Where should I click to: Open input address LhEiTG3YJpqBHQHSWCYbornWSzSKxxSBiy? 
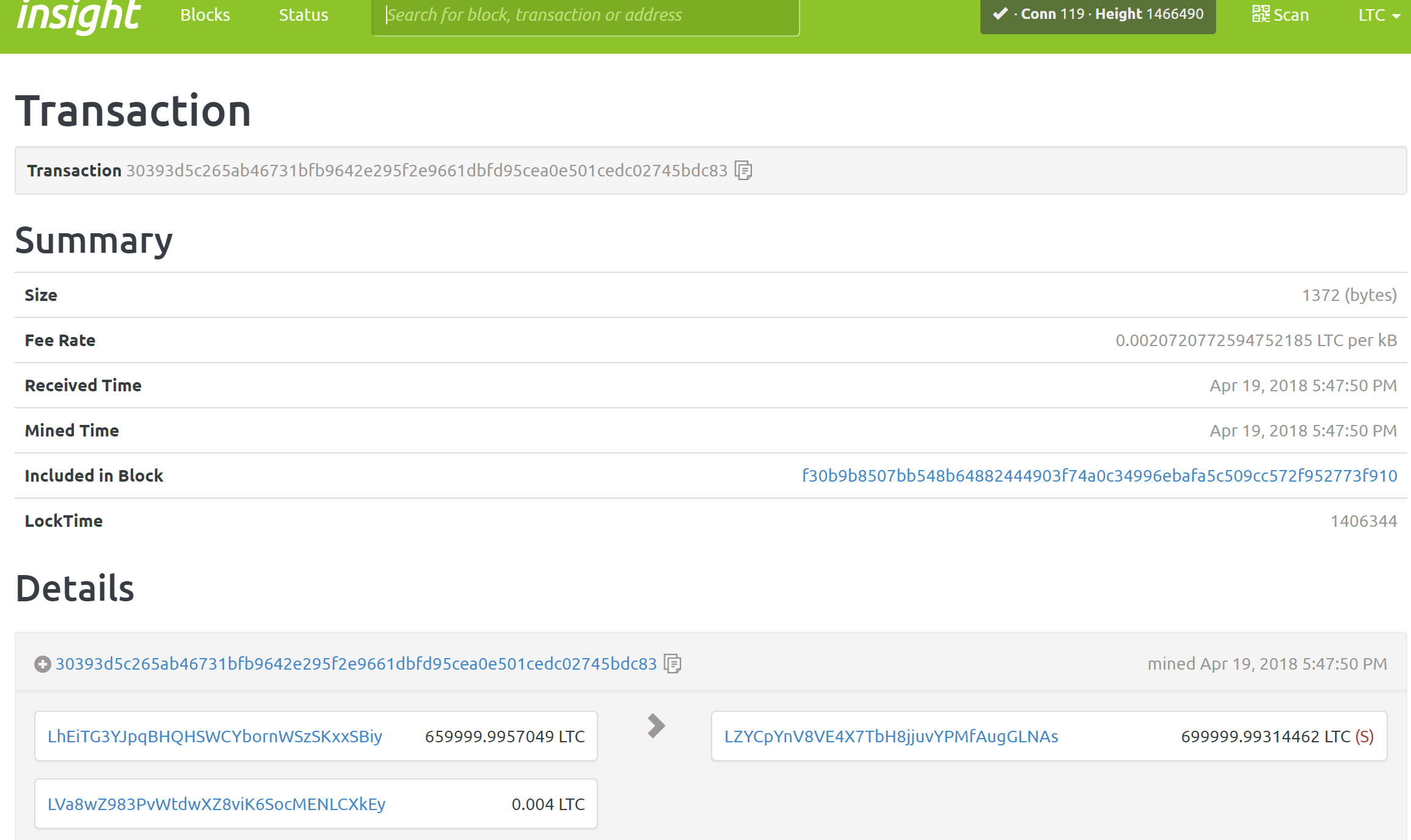215,736
